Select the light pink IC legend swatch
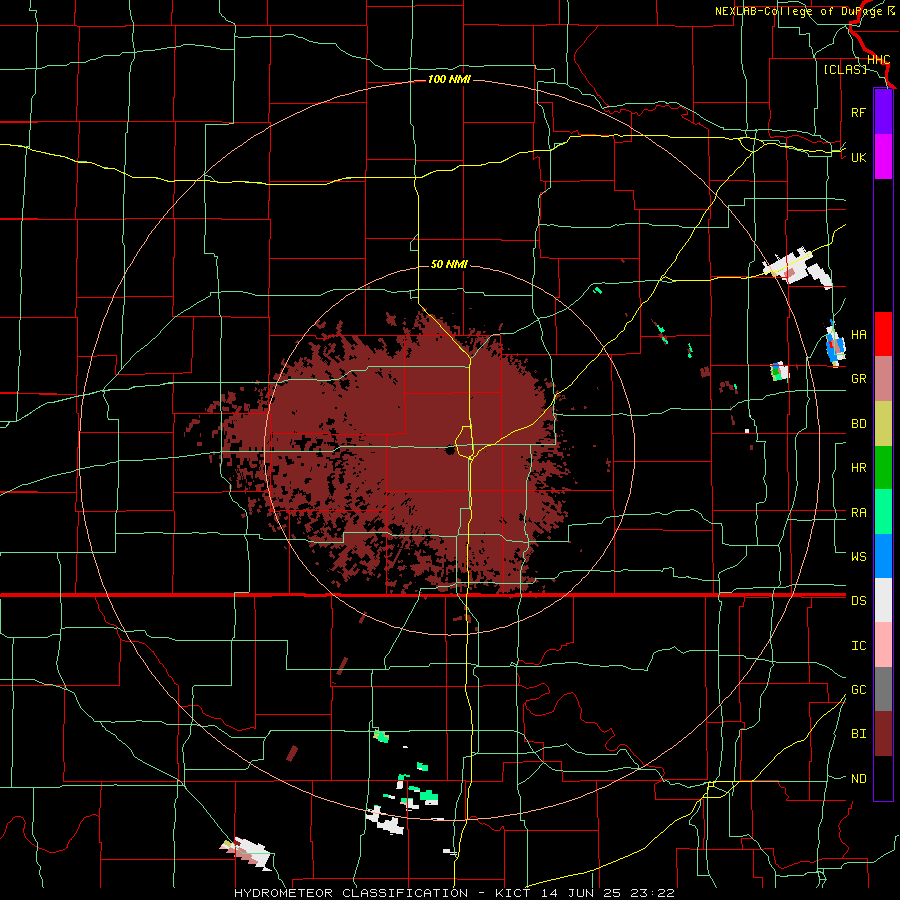 pos(883,645)
